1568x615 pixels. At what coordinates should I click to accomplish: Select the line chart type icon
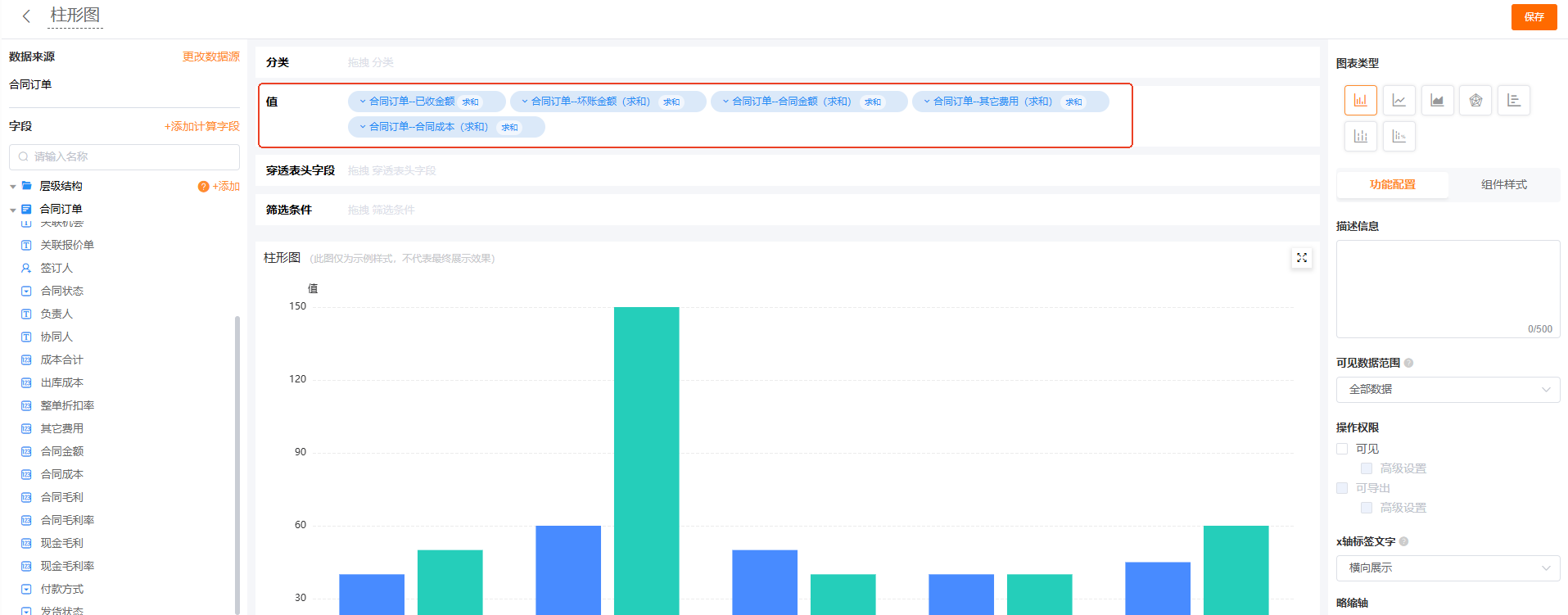1399,101
